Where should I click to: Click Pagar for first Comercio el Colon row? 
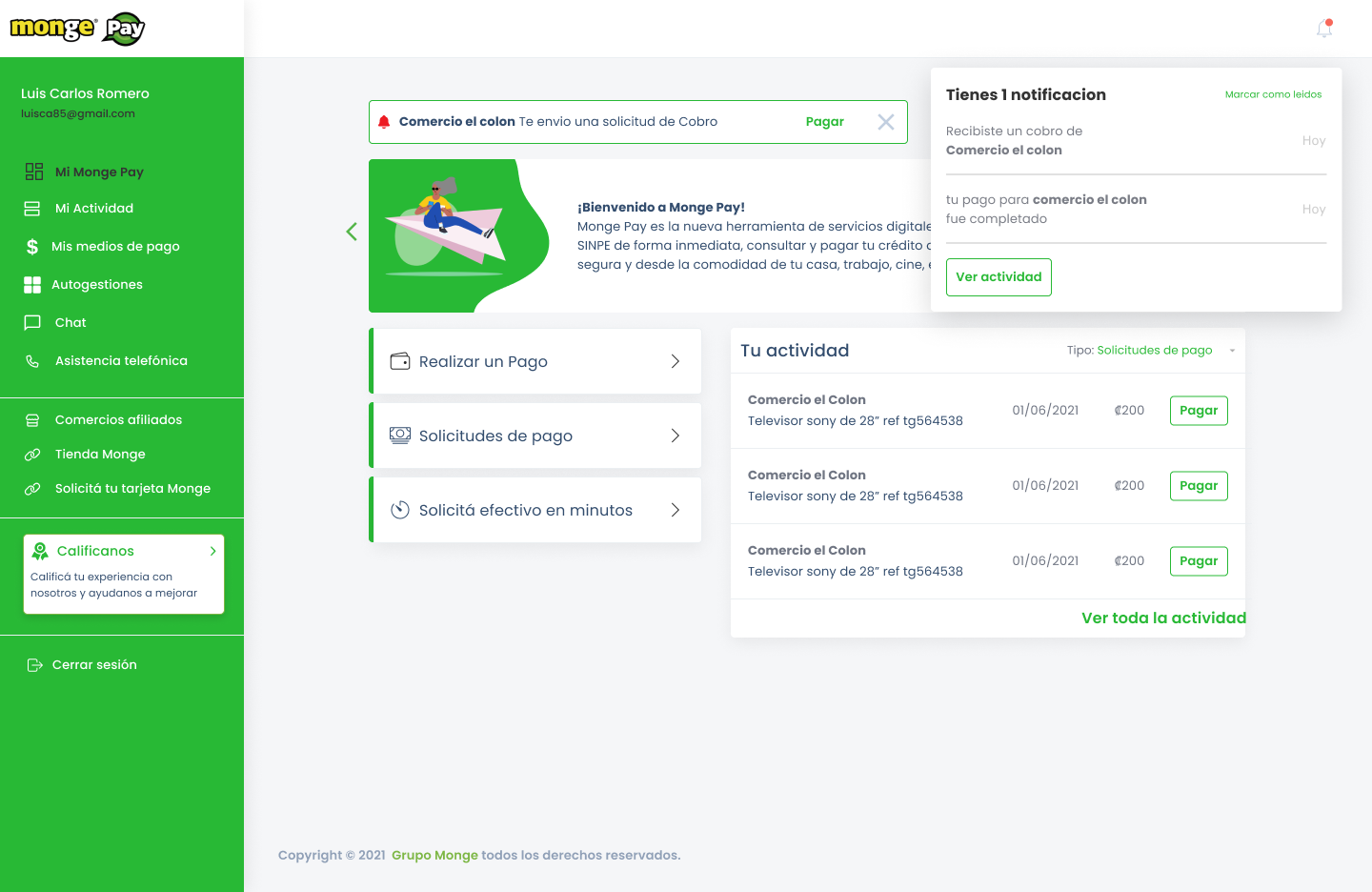pyautogui.click(x=1199, y=411)
